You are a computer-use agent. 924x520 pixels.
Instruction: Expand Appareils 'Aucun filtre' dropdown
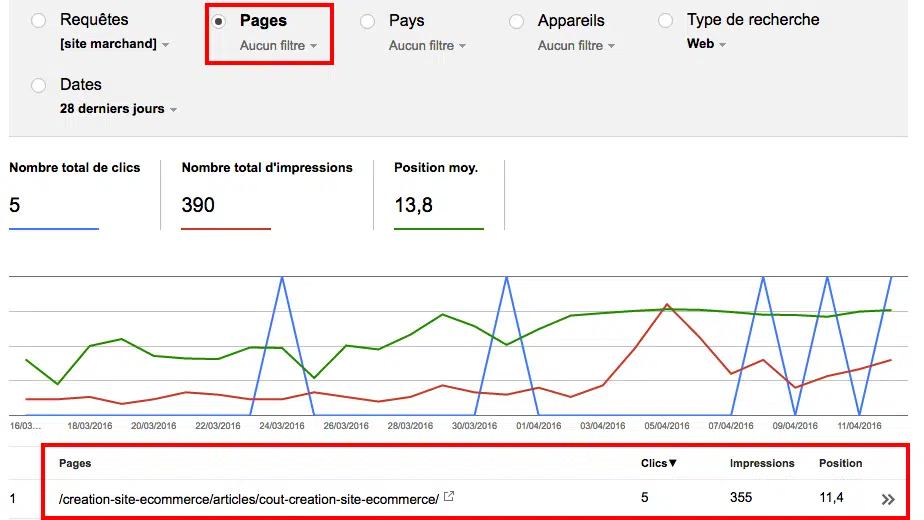click(576, 45)
